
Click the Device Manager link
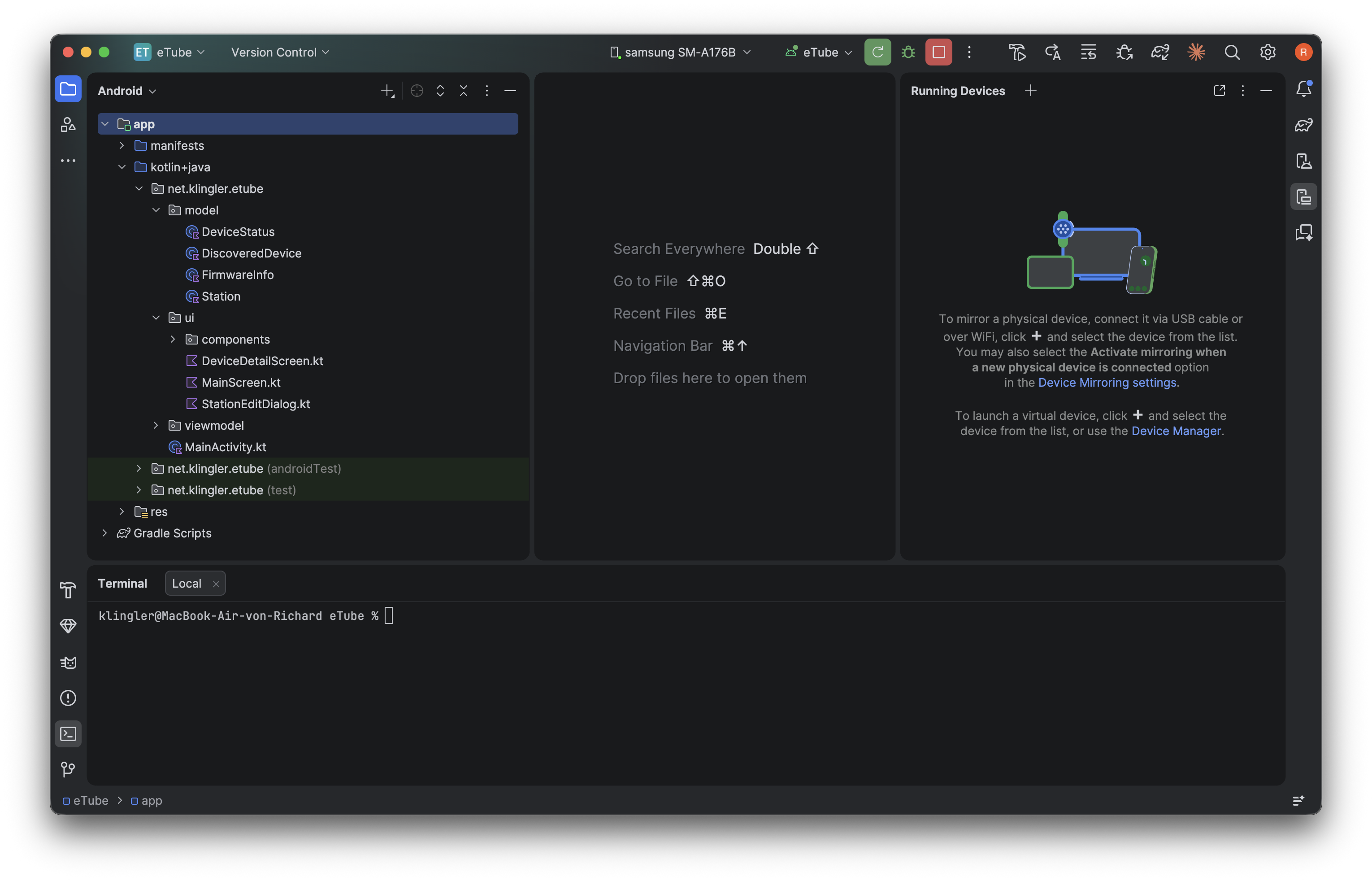(x=1176, y=432)
